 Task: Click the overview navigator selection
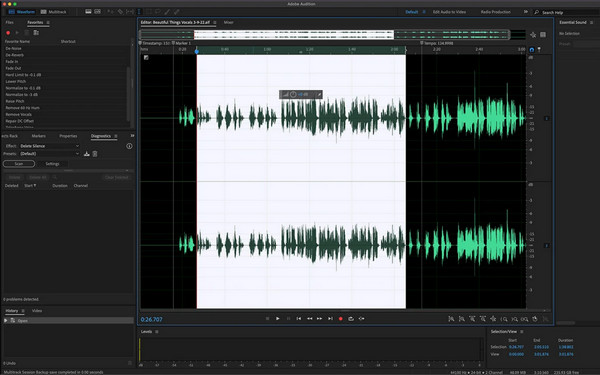coord(294,35)
